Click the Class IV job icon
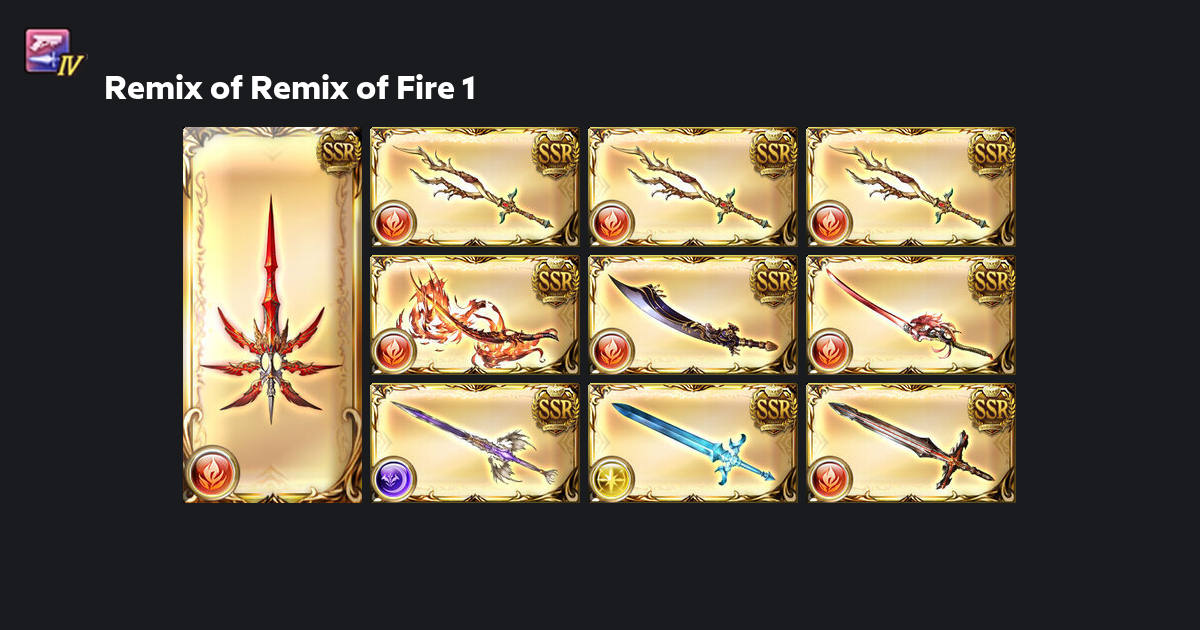 point(54,52)
